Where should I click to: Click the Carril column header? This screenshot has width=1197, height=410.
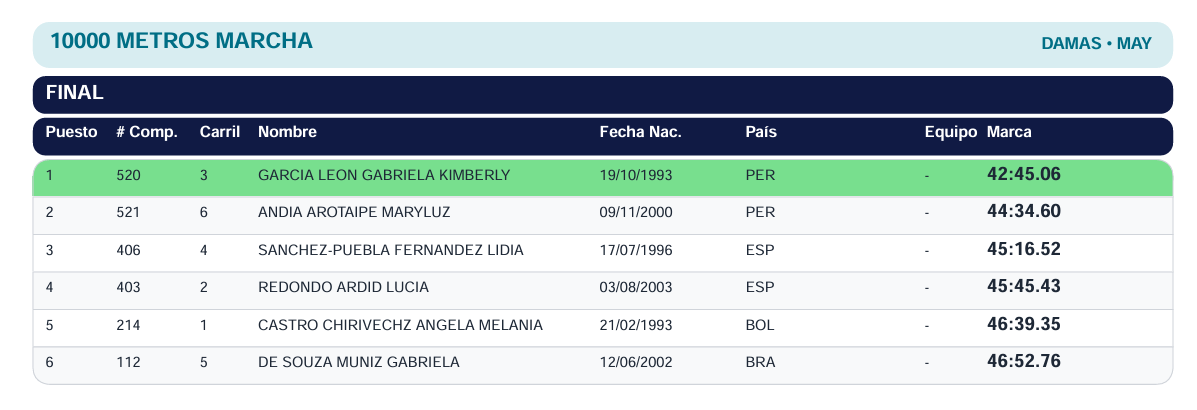point(220,132)
